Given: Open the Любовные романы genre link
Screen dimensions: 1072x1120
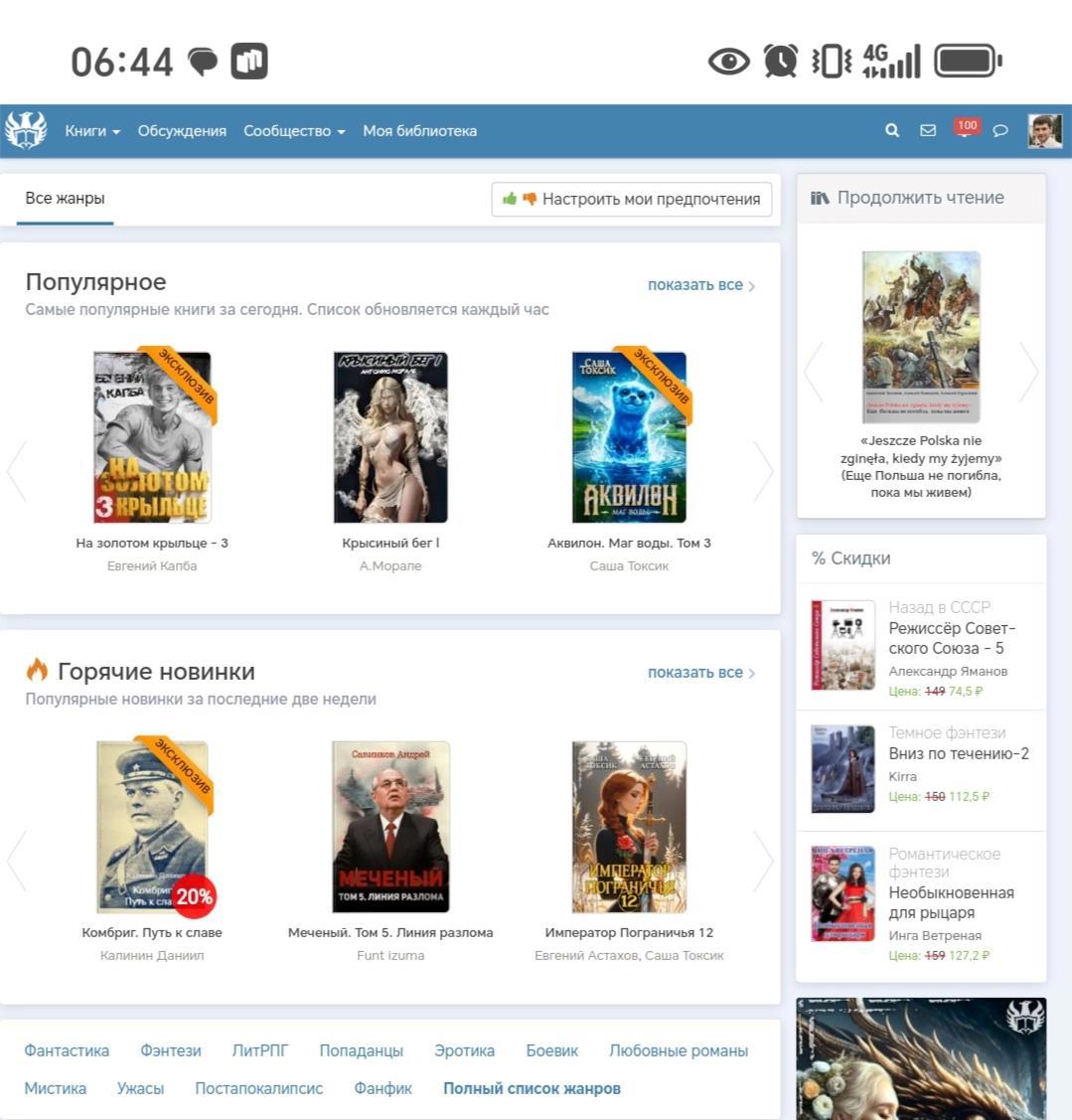Looking at the screenshot, I should [679, 1050].
